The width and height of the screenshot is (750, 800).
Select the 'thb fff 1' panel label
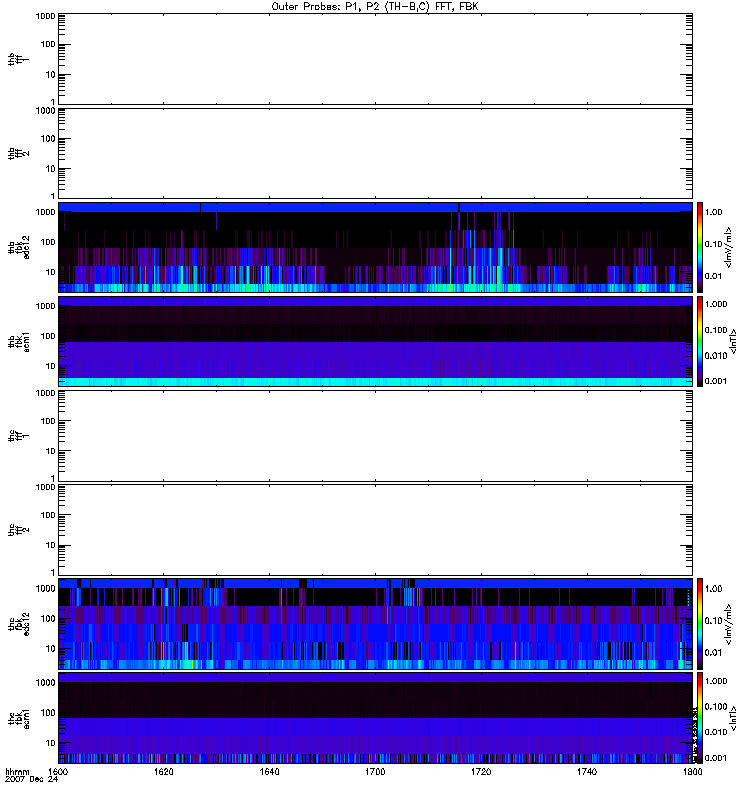point(18,59)
